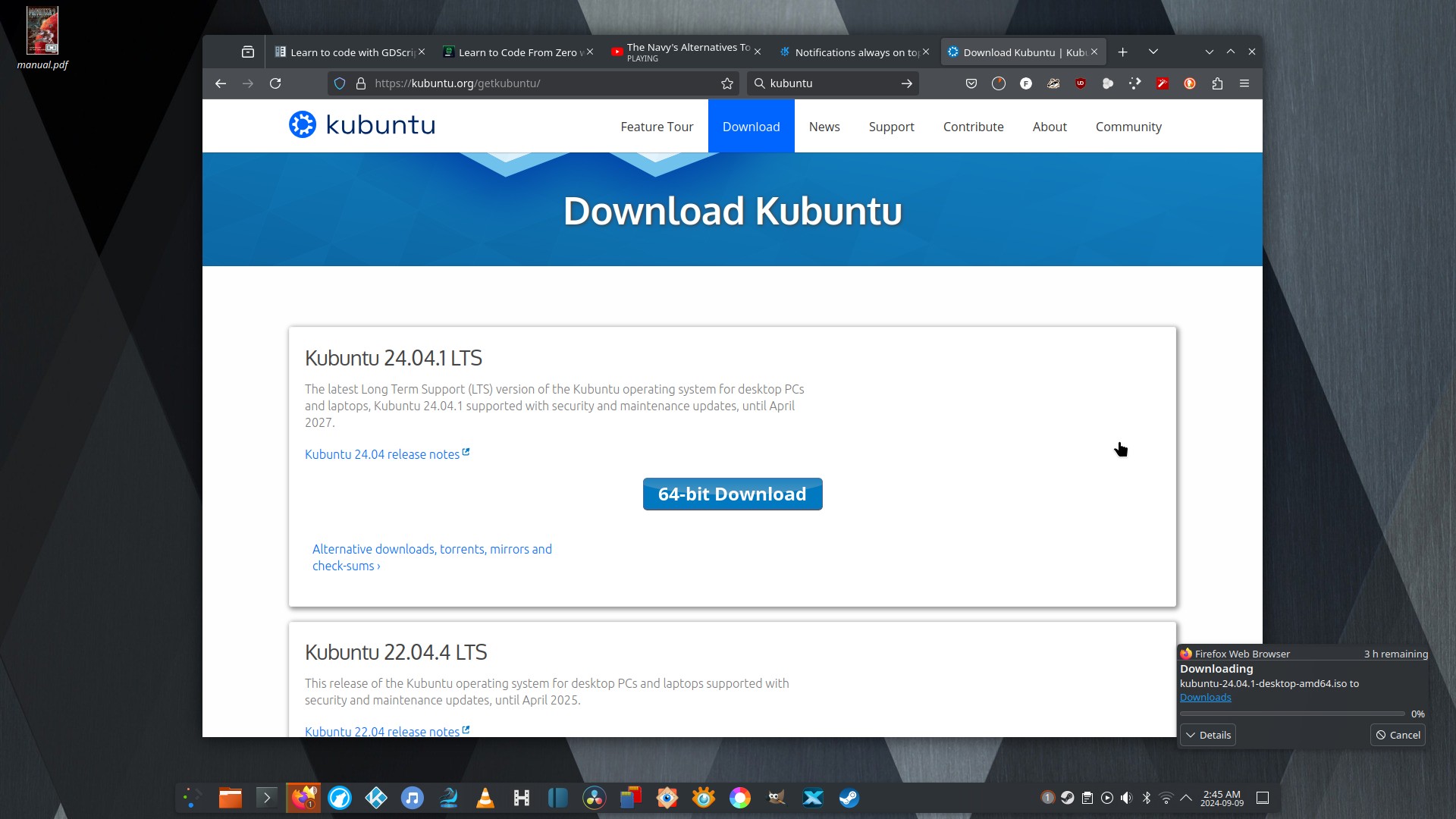Click the white F circle extension icon
Viewport: 1456px width, 819px height.
1026,83
